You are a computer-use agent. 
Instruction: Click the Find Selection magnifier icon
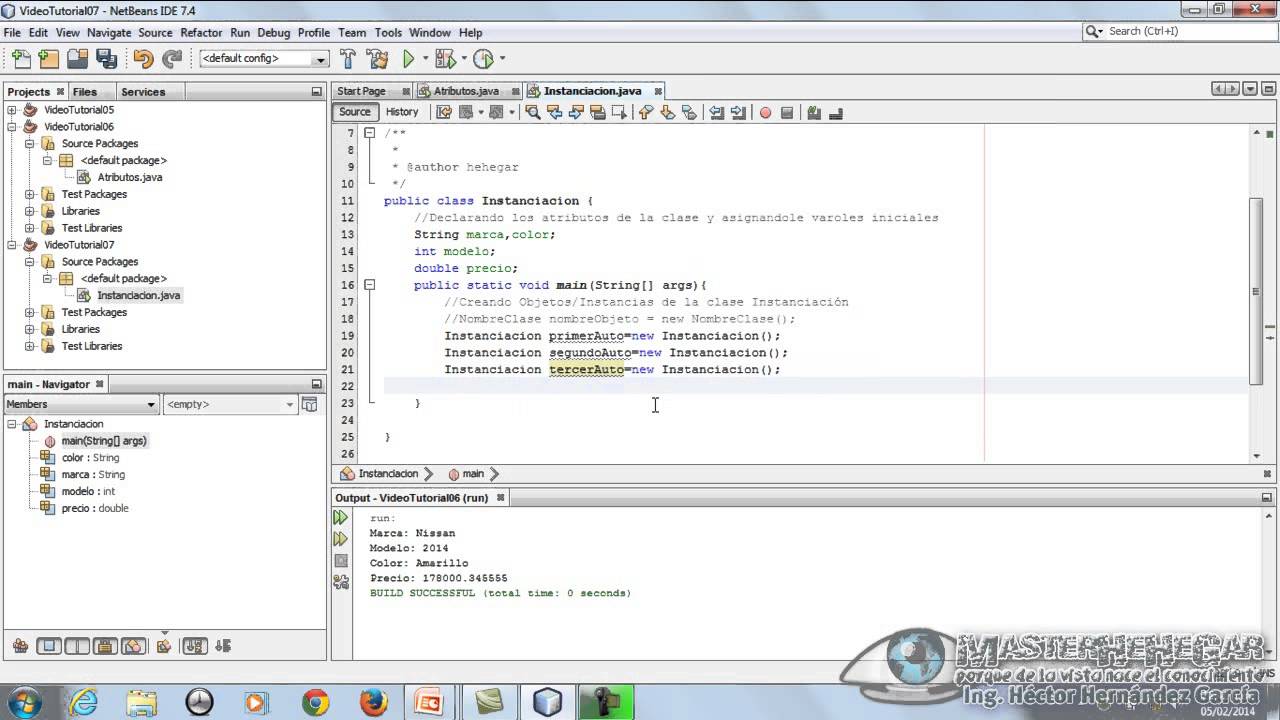pyautogui.click(x=533, y=112)
